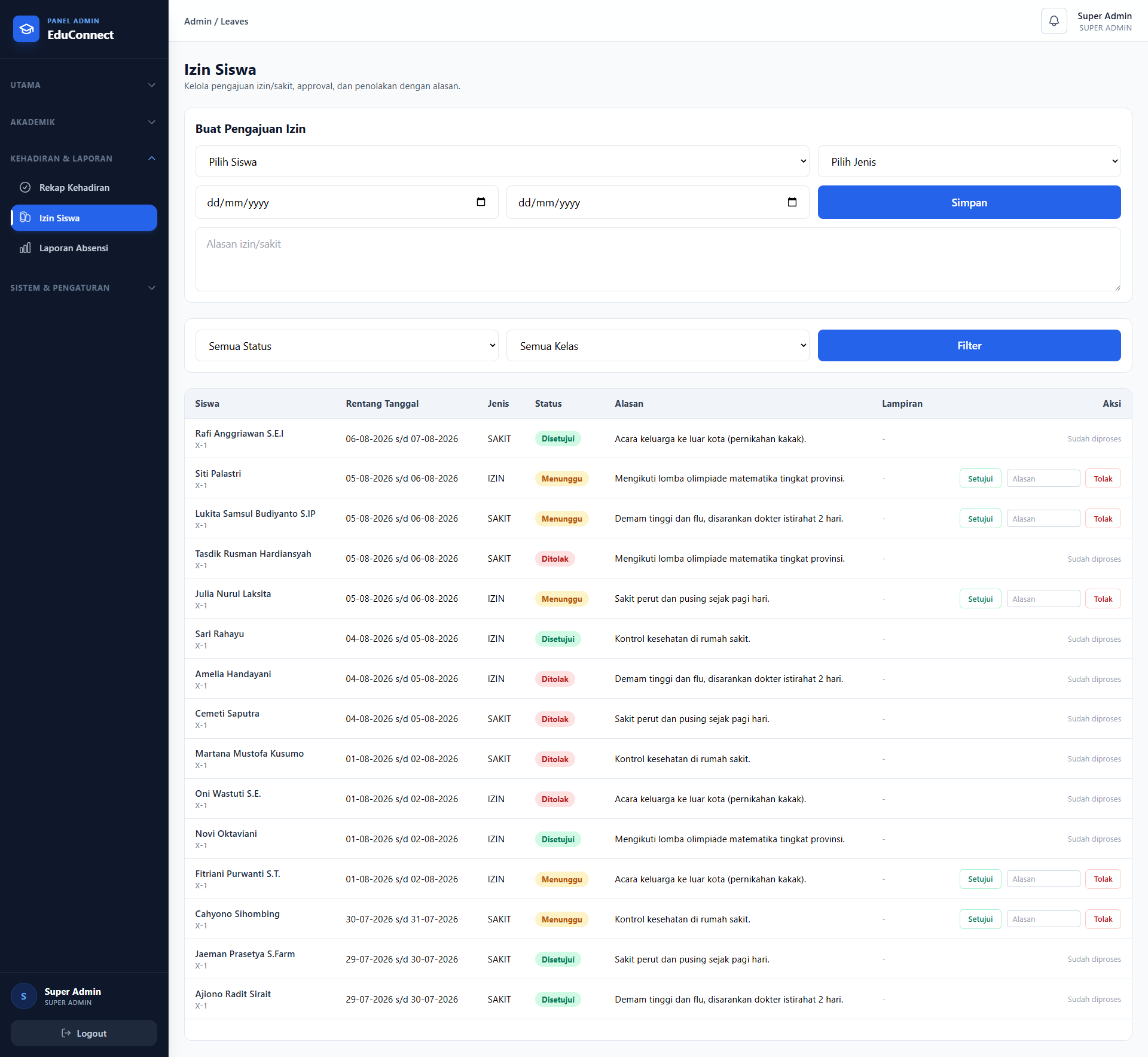1148x1057 pixels.
Task: Click the Alasan izin/sakit text area
Action: (658, 259)
